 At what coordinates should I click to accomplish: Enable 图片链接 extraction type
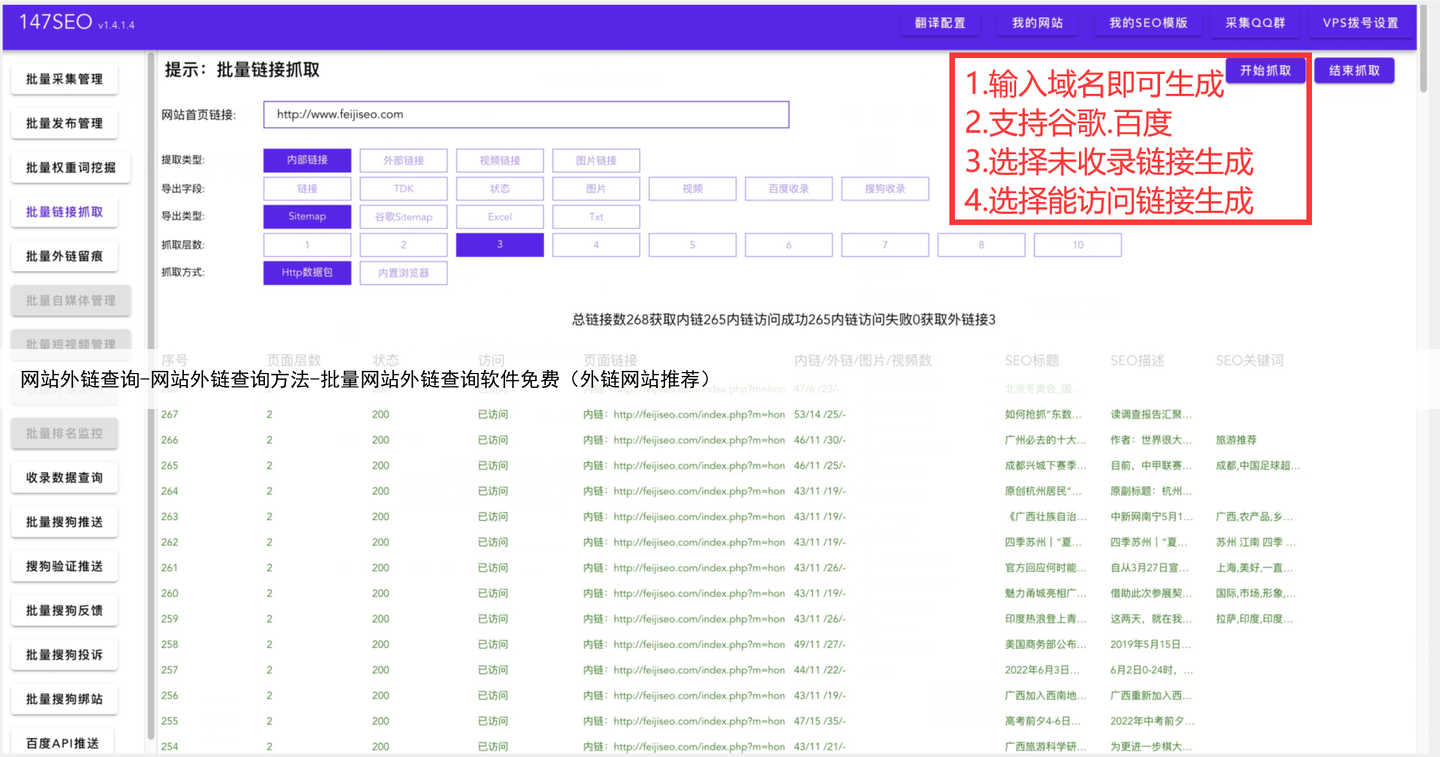595,160
